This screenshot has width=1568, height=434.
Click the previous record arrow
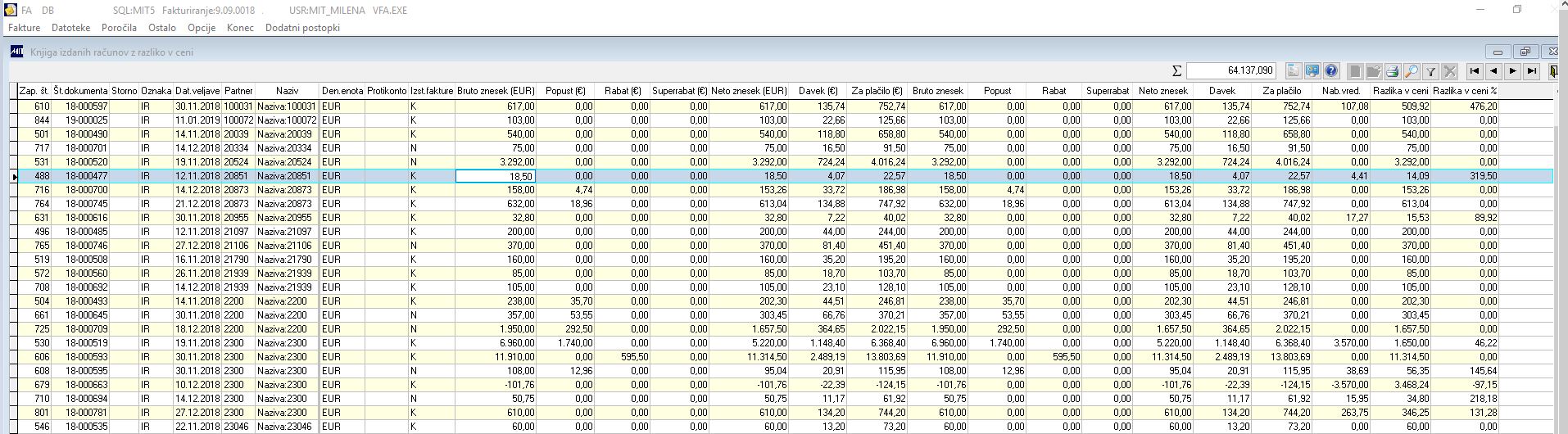pyautogui.click(x=1493, y=71)
